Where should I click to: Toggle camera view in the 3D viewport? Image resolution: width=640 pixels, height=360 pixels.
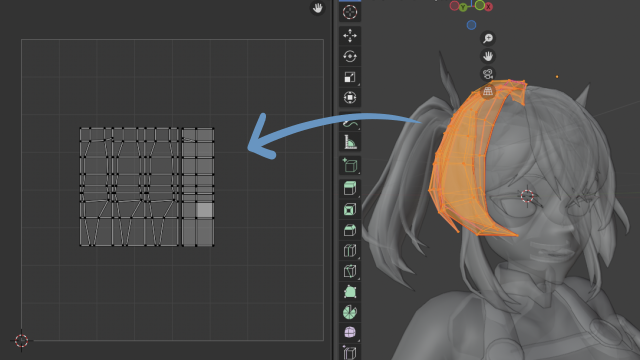tap(488, 74)
